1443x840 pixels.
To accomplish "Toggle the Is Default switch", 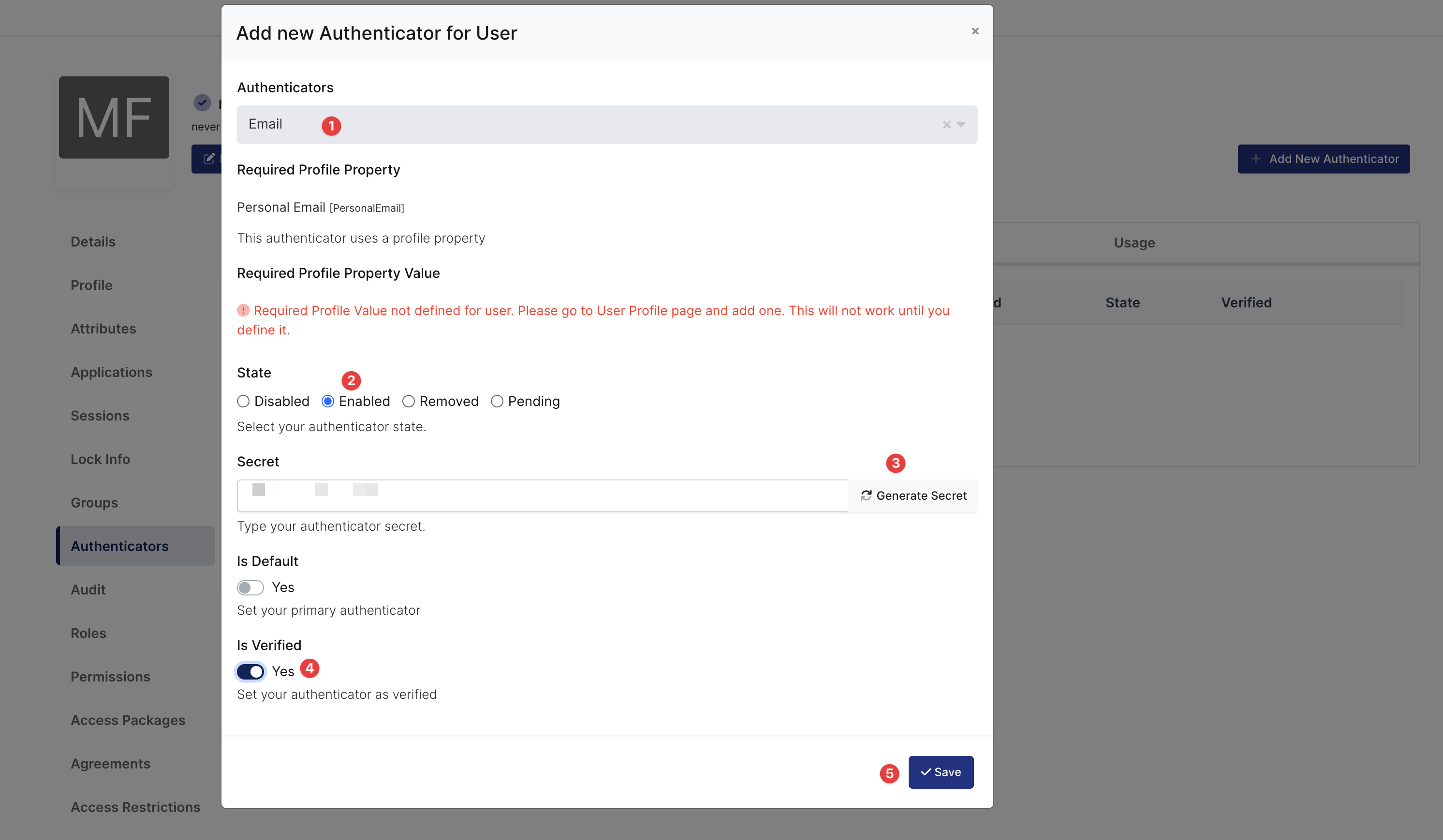I will (x=250, y=588).
